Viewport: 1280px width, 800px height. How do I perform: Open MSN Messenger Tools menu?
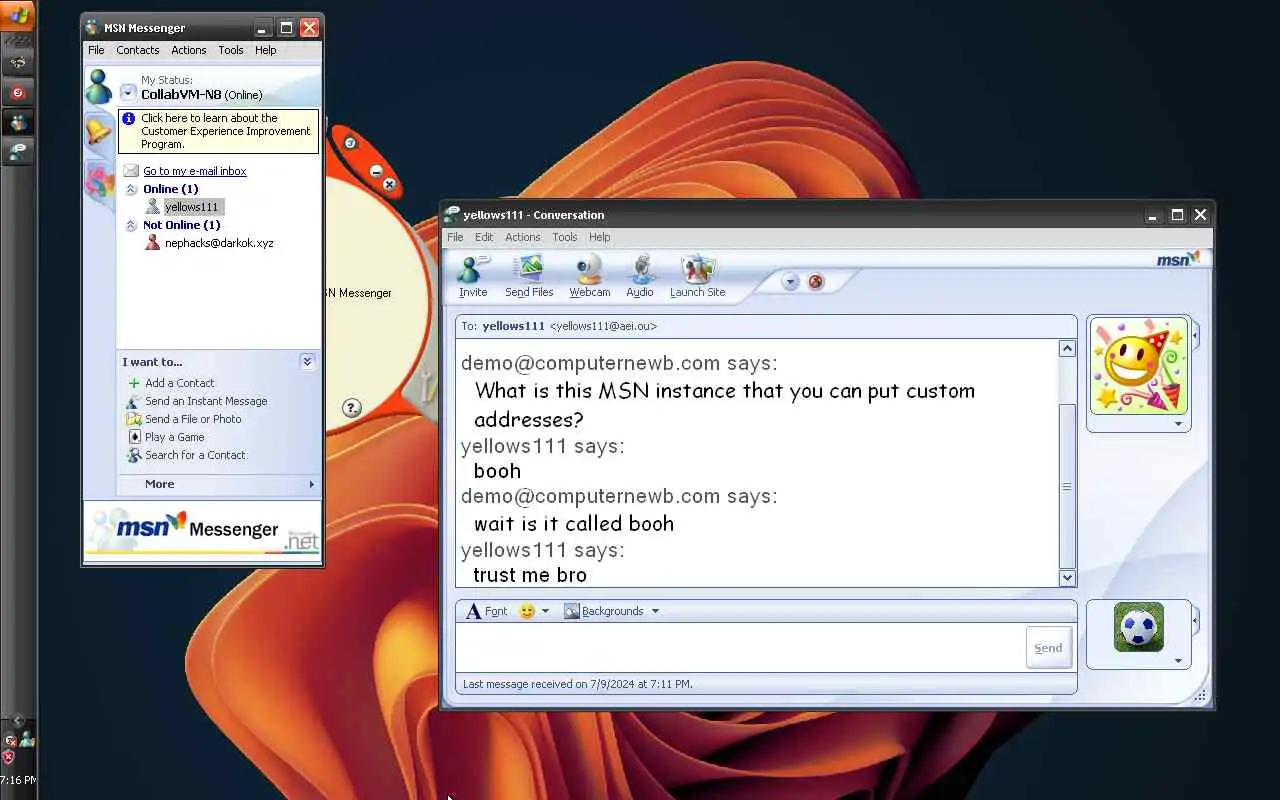pyautogui.click(x=231, y=50)
